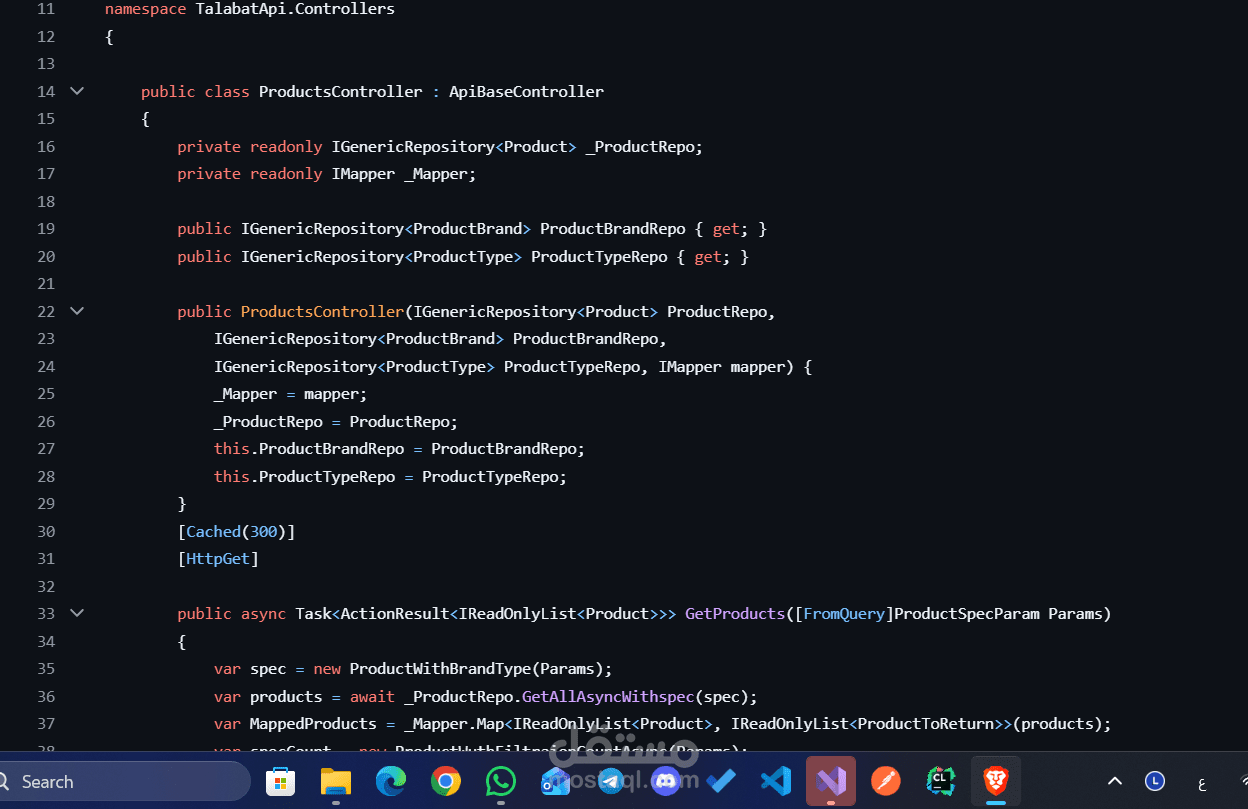Collapse the GetProducts method at line 33

tap(77, 613)
